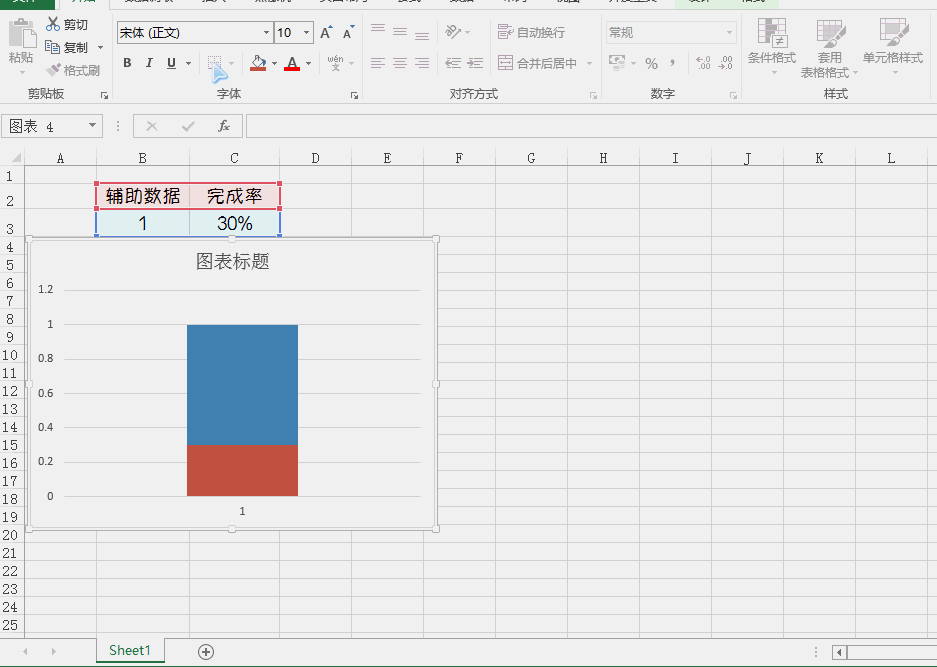Click Merge and Center (合并后居中)
This screenshot has width=937, height=667.
point(538,63)
